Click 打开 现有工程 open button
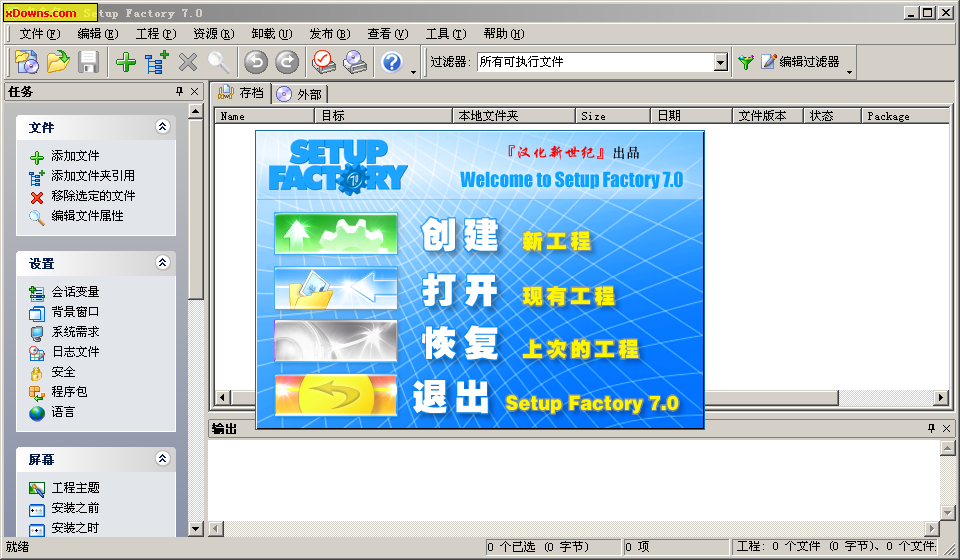This screenshot has height=560, width=960. pos(336,288)
